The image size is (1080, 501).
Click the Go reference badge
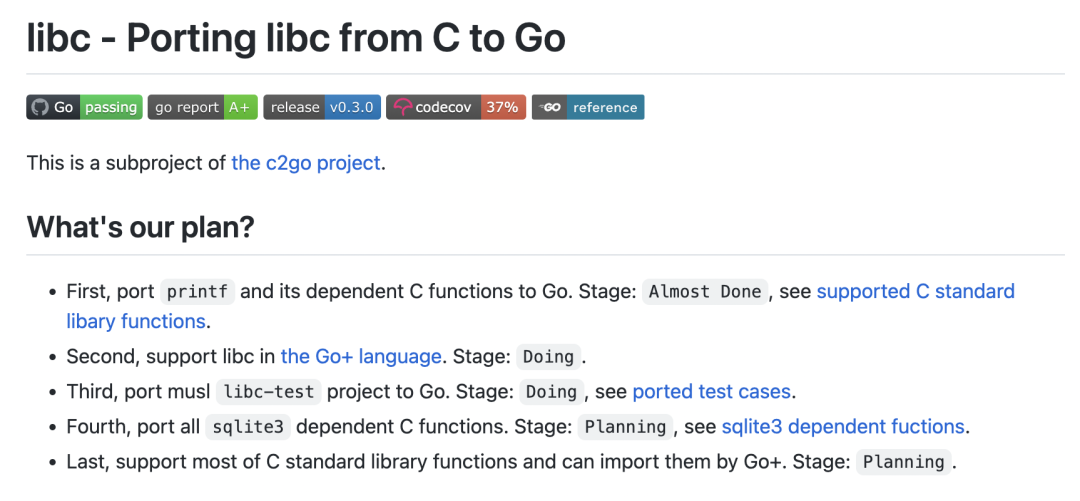point(588,108)
